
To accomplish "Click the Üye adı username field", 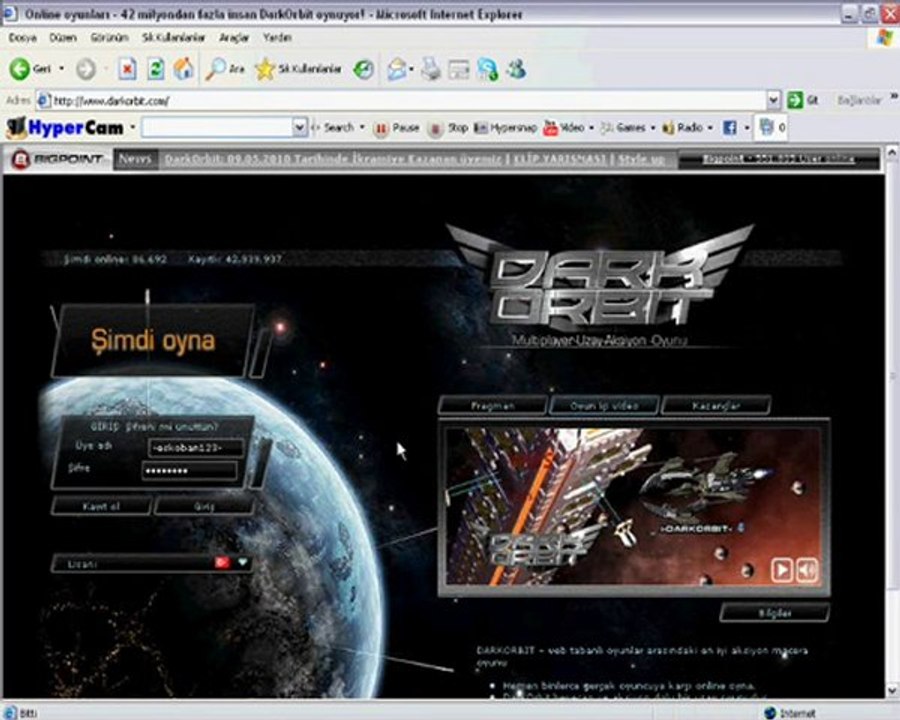I will (196, 448).
